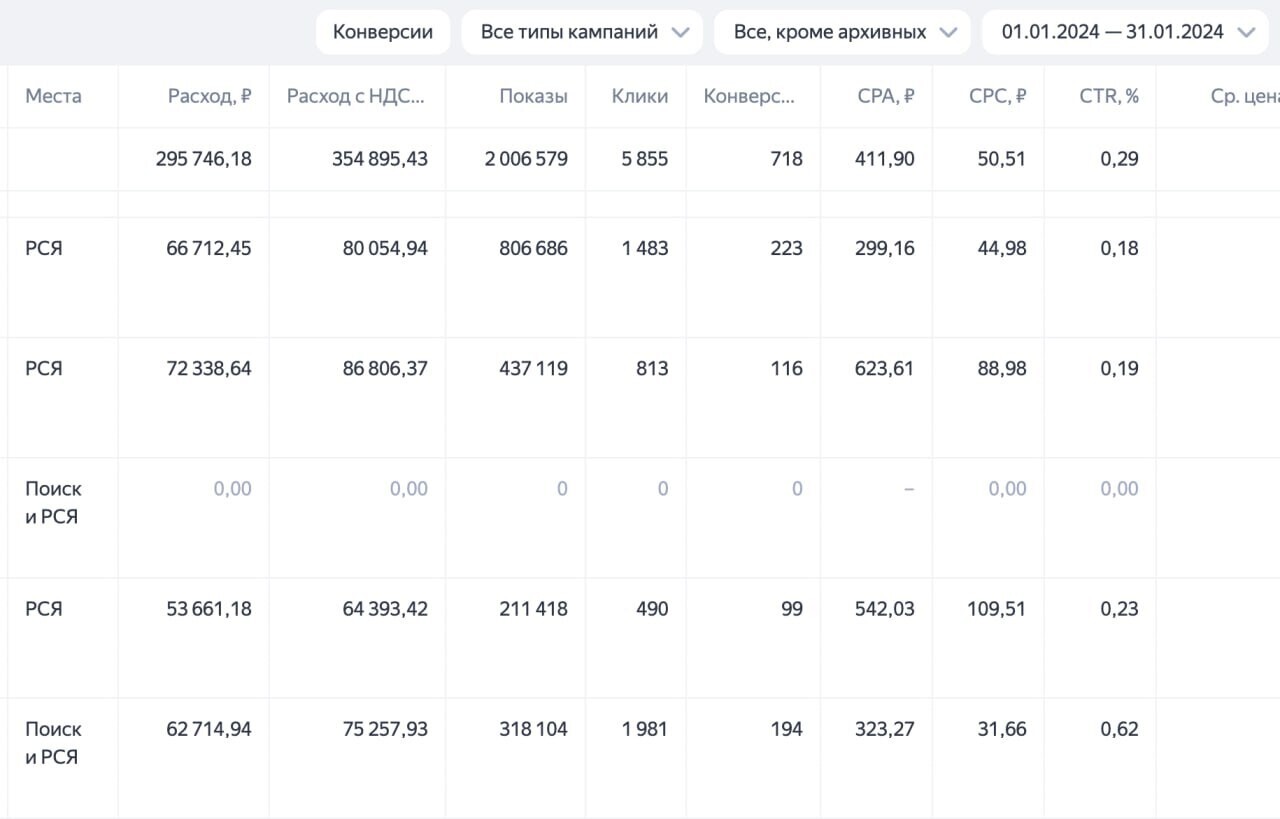Image resolution: width=1280 pixels, height=819 pixels.
Task: Sort by the Клики column header
Action: [x=640, y=96]
